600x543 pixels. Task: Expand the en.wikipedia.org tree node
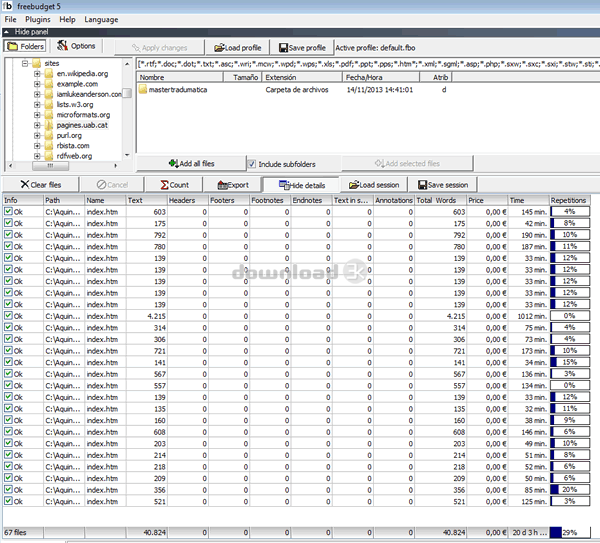pos(37,73)
